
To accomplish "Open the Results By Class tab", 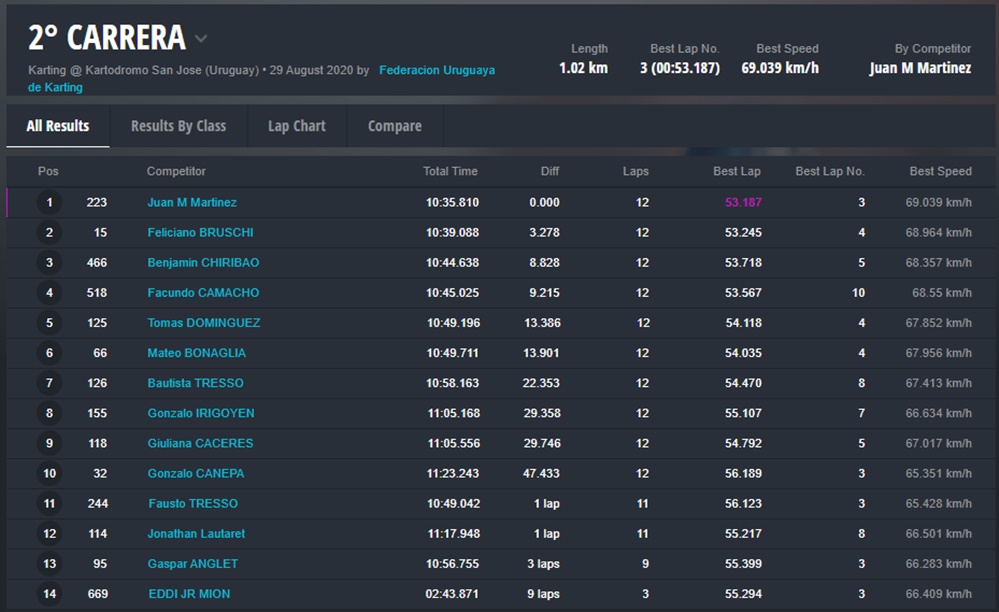I will pyautogui.click(x=178, y=126).
